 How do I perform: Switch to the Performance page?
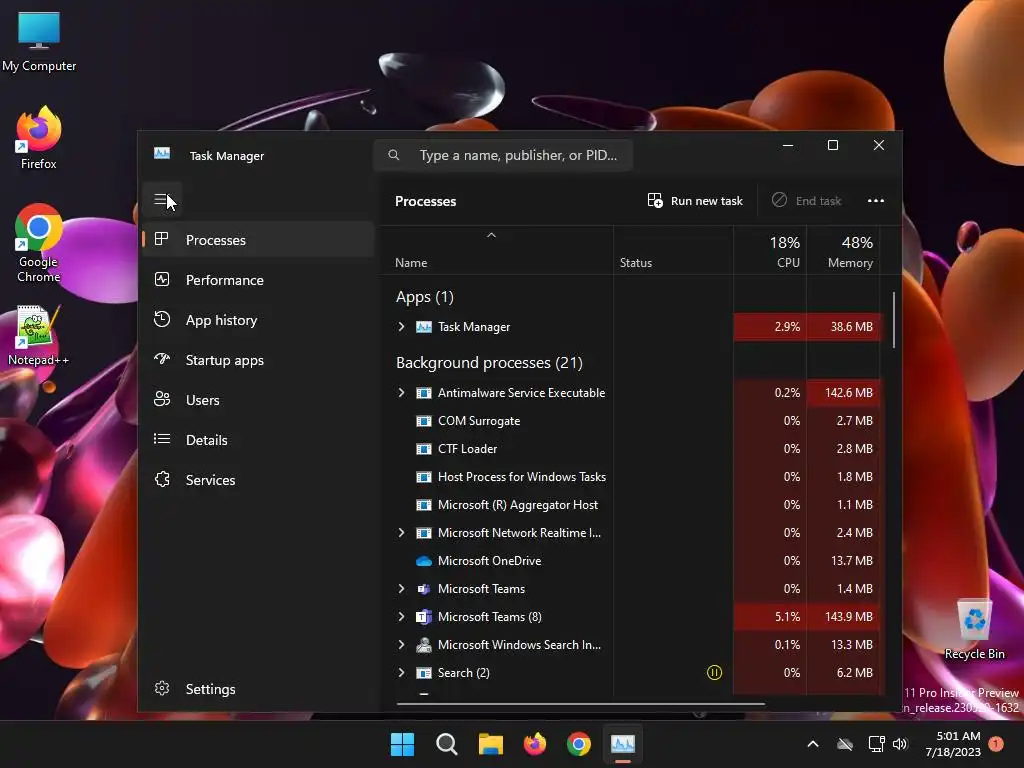coord(258,280)
